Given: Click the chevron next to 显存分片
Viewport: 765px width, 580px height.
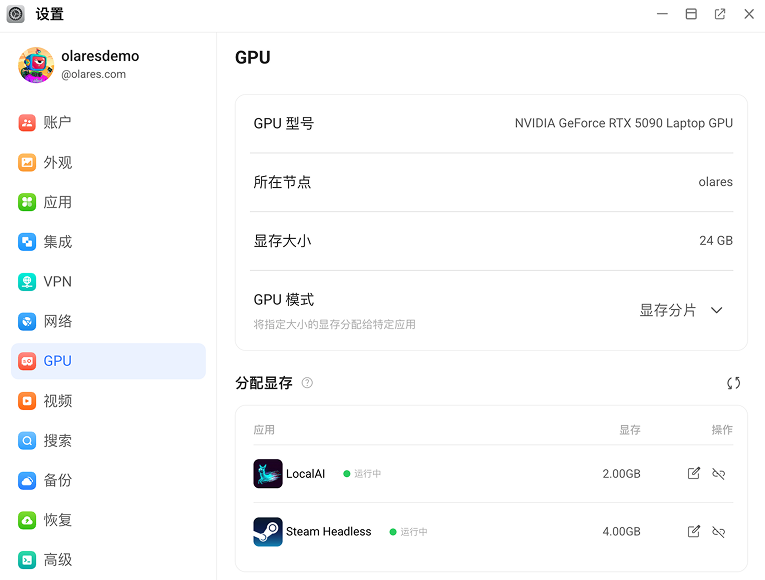Looking at the screenshot, I should [716, 310].
